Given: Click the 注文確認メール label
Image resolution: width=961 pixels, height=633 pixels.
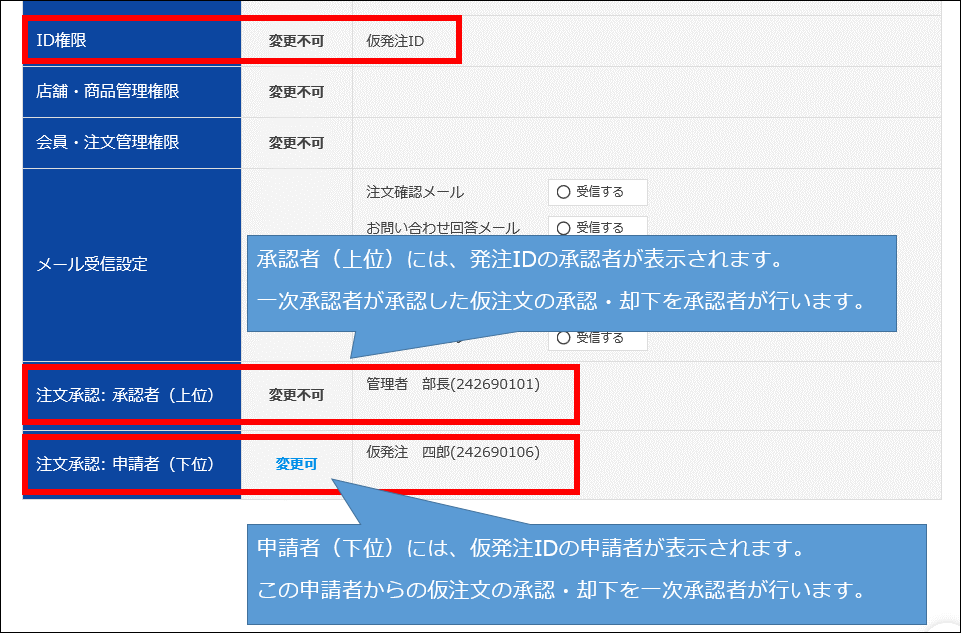Looking at the screenshot, I should [x=415, y=192].
